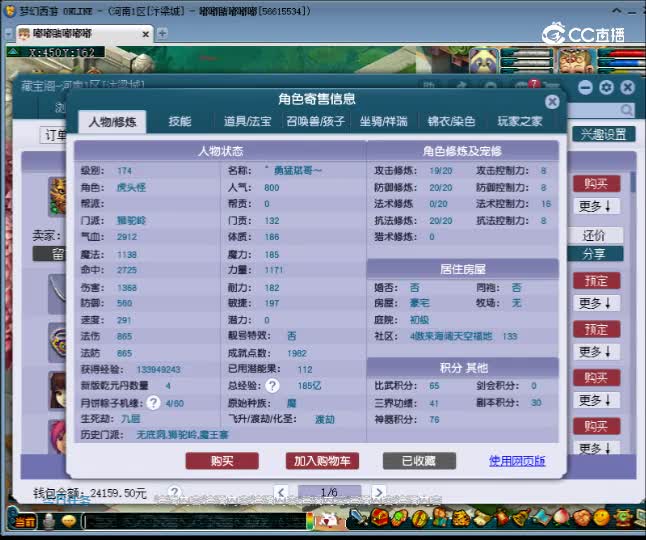Switch to the 人物/修炼 tab
This screenshot has height=540, width=646.
(112, 122)
